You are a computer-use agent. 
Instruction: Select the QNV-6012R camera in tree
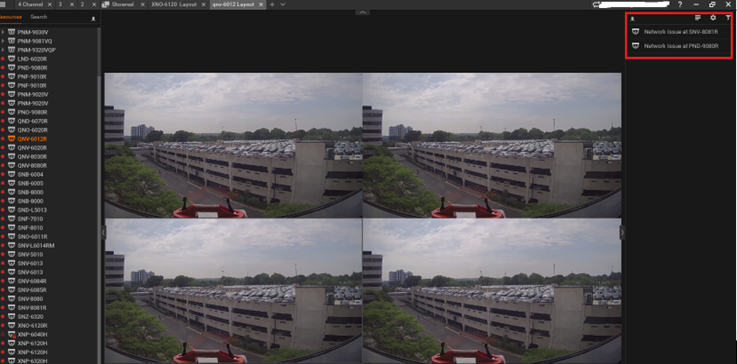tap(32, 139)
